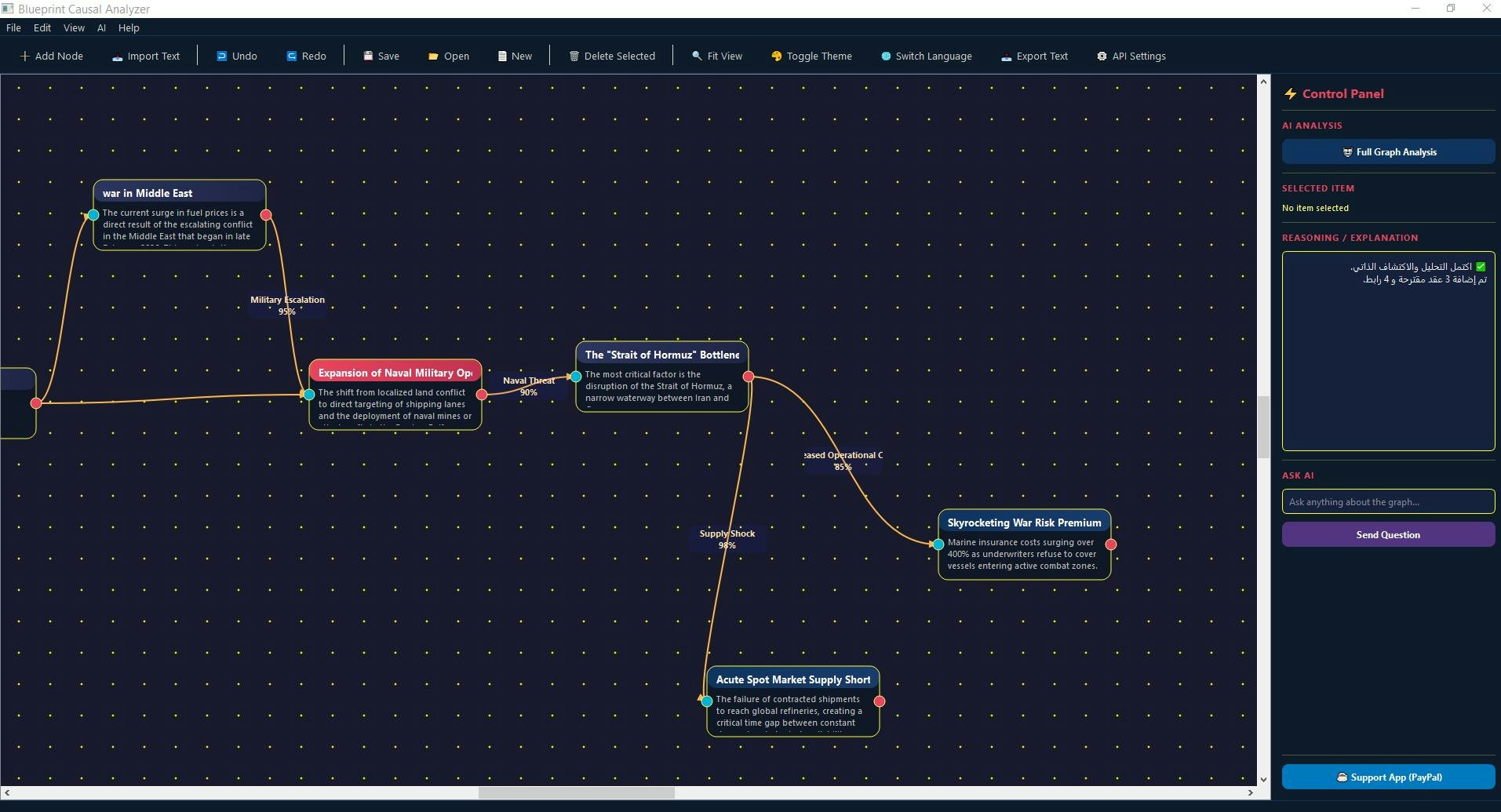Click the Ask AI question field
The image size is (1501, 812).
tap(1387, 501)
